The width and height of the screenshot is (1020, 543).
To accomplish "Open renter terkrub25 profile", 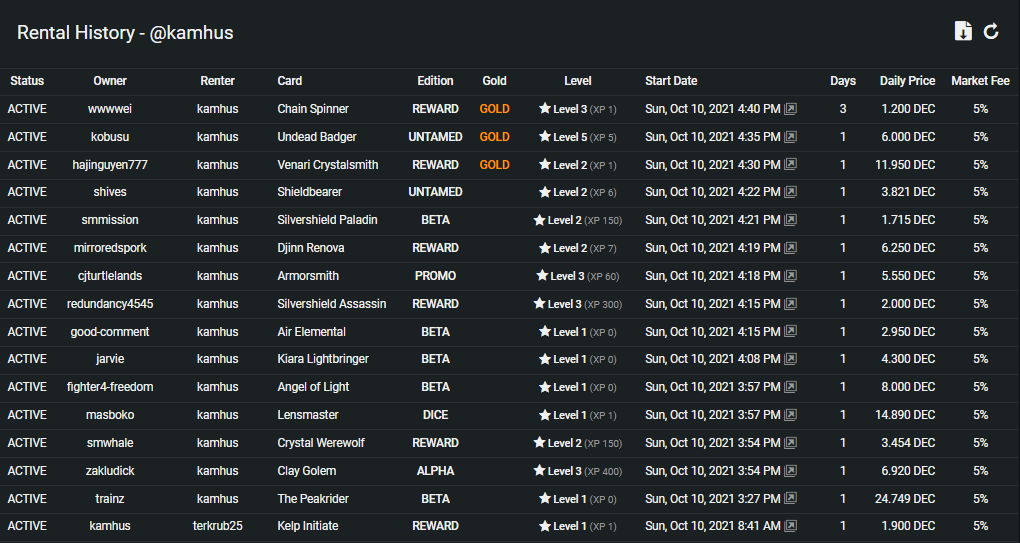I will (x=217, y=525).
